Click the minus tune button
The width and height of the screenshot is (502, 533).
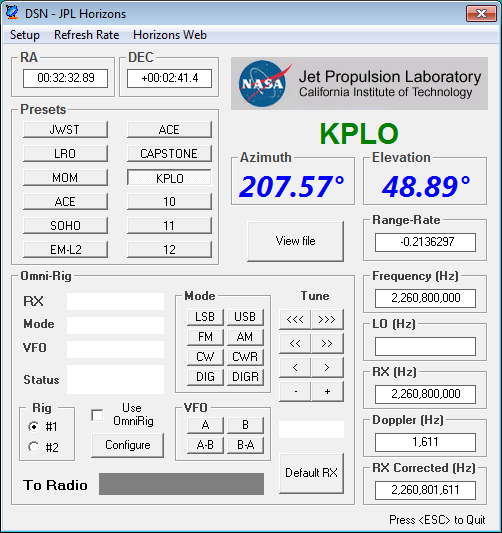pos(295,392)
